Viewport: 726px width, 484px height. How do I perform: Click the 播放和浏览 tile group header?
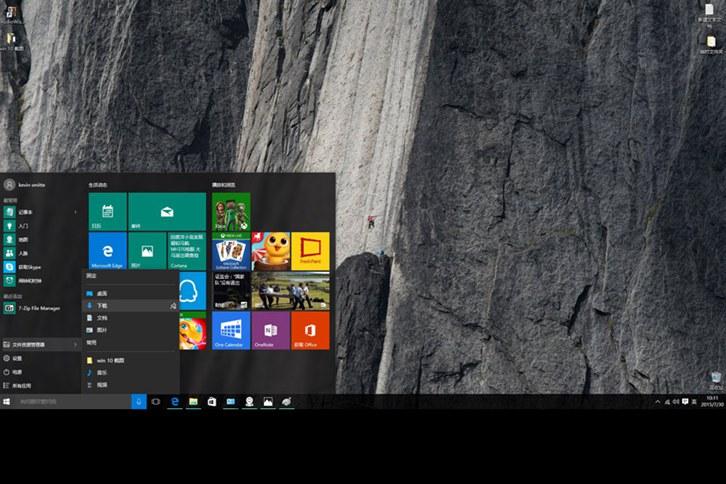pos(224,185)
